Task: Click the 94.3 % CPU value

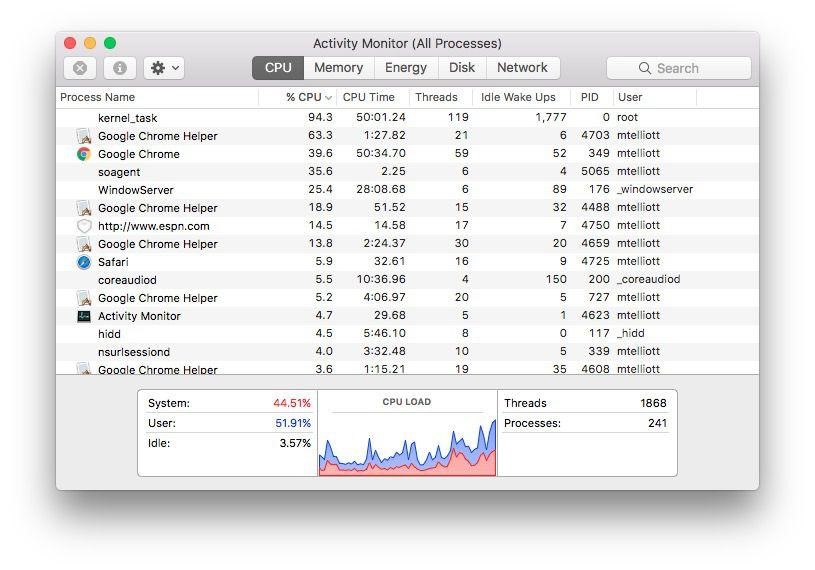Action: tap(320, 117)
